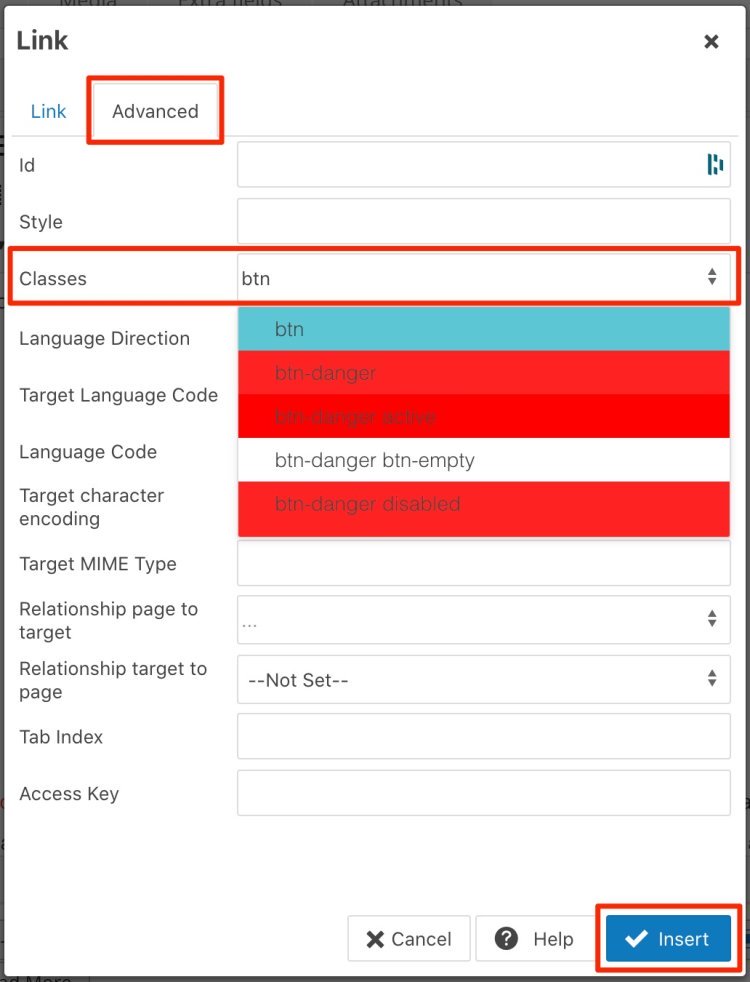Image resolution: width=750 pixels, height=982 pixels.
Task: Close the Link dialog with the X
Action: pos(711,41)
